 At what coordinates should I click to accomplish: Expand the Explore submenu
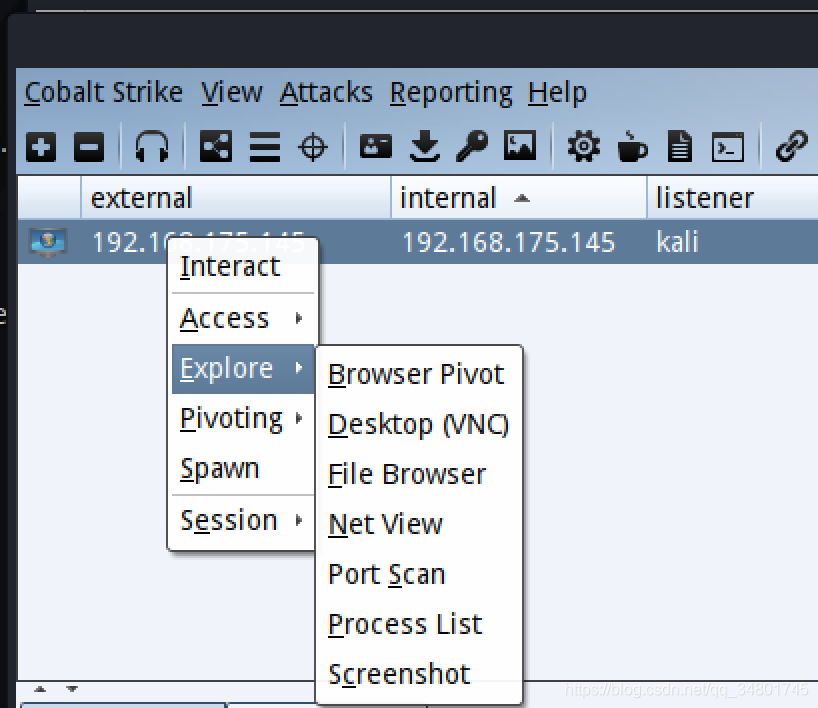click(243, 368)
